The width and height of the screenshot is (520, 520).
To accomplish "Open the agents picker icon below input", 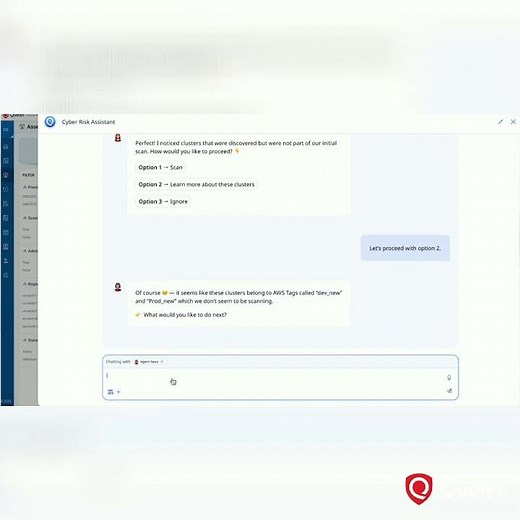I will coord(111,392).
